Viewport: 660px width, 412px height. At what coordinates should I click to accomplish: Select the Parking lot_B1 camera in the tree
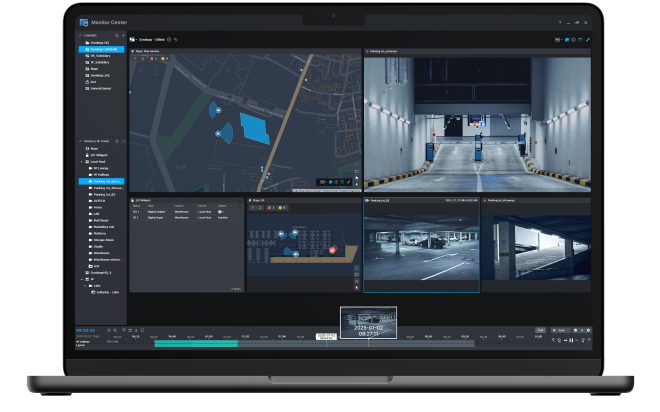point(102,194)
